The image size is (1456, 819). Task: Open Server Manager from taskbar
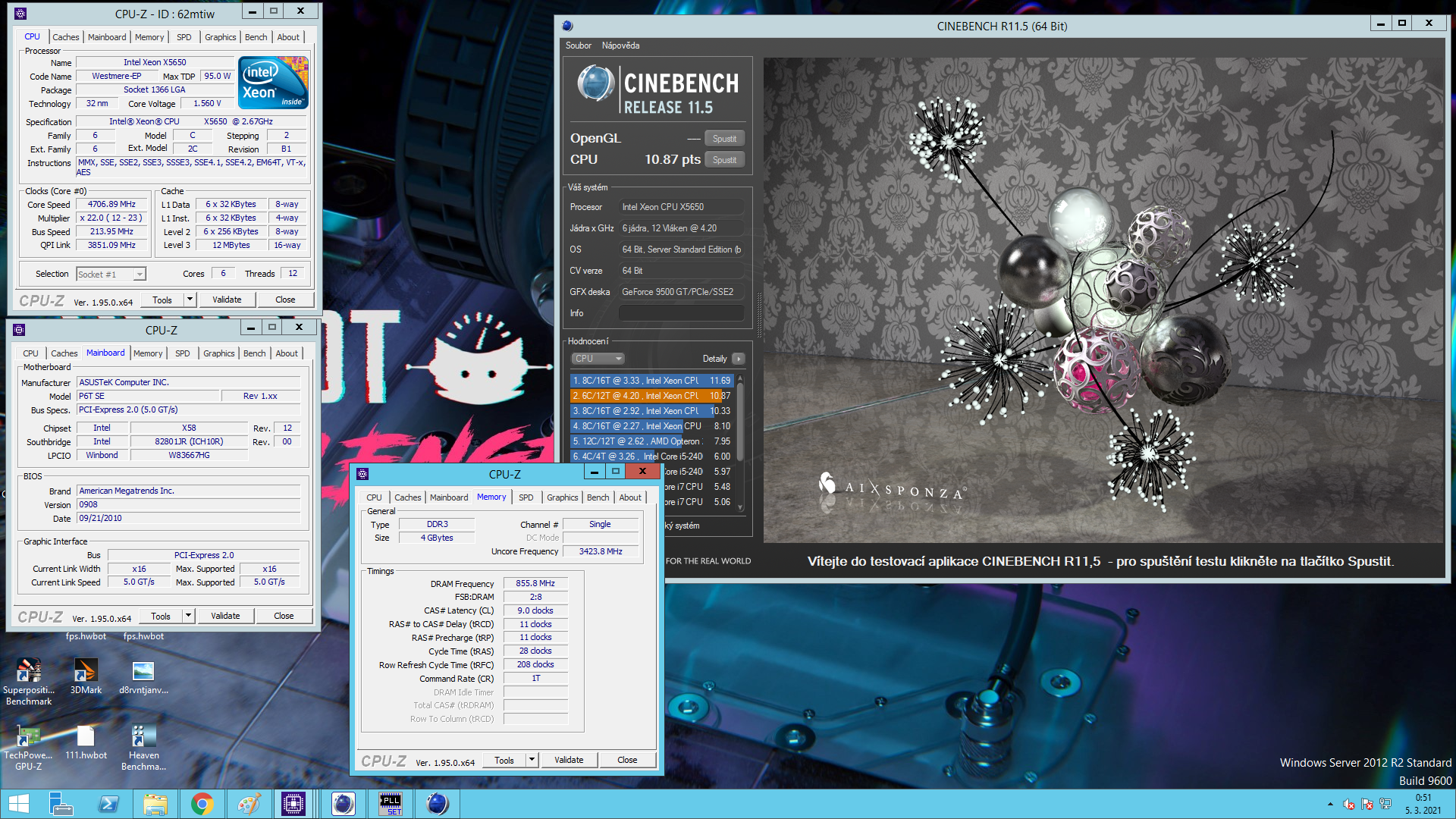coord(61,804)
